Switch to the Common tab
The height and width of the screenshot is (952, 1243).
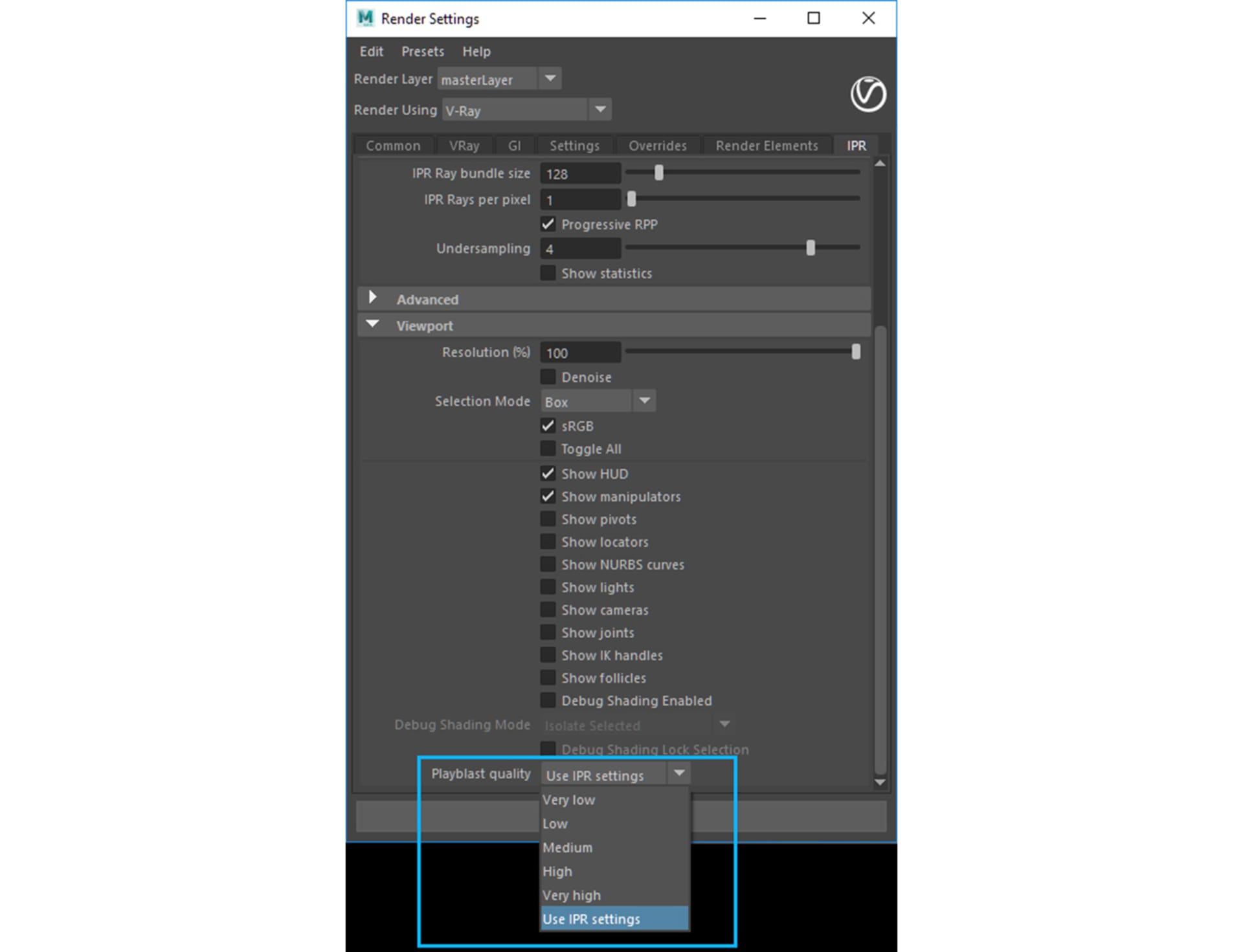[x=393, y=146]
